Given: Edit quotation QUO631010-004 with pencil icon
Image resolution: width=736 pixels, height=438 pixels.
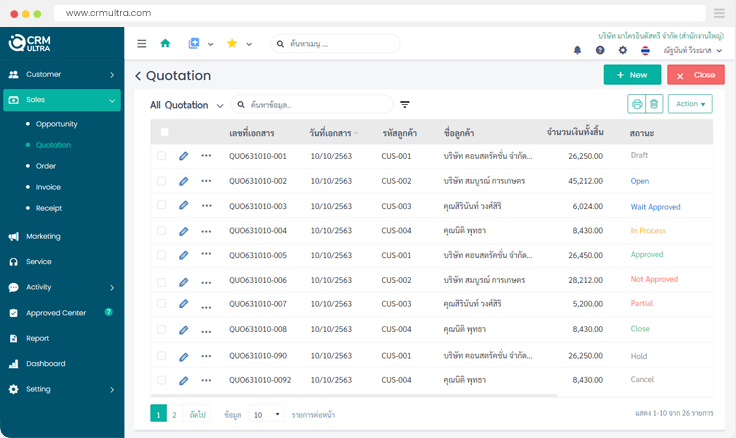Looking at the screenshot, I should (x=184, y=231).
